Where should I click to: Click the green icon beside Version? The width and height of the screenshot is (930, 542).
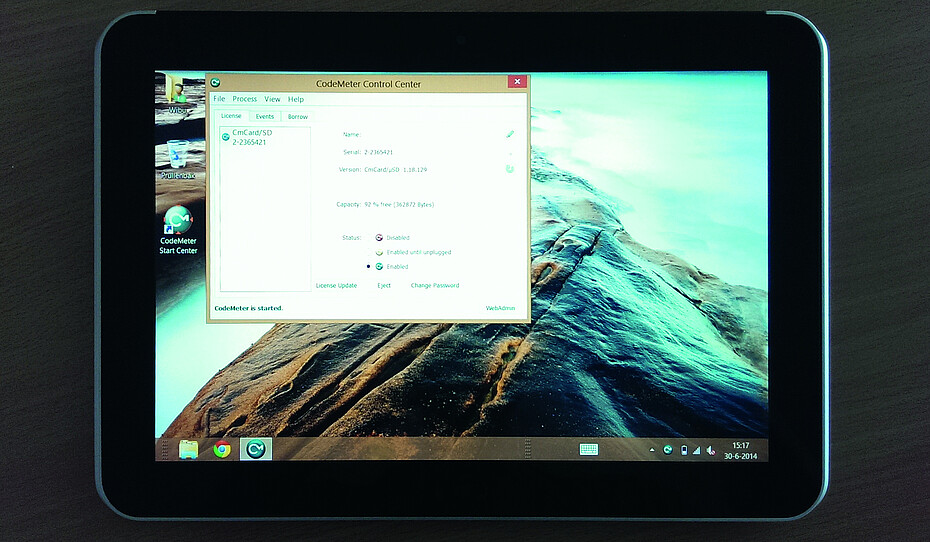[509, 170]
